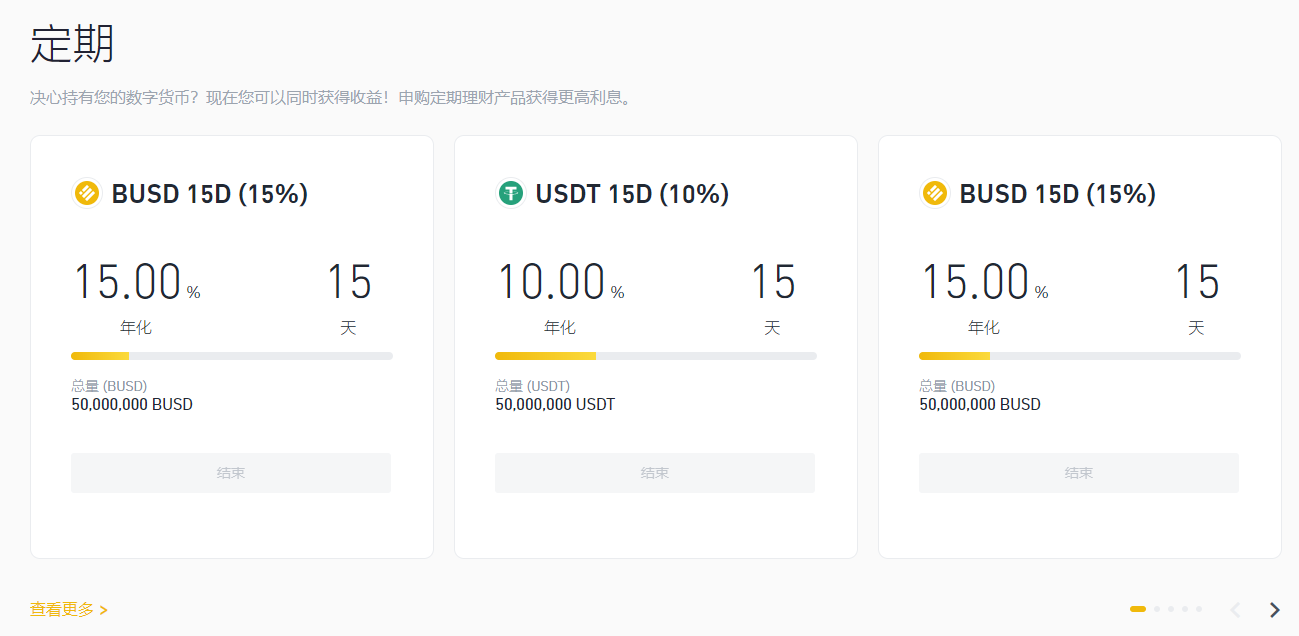Select the second pagination dot
The height and width of the screenshot is (636, 1299).
click(x=1156, y=607)
